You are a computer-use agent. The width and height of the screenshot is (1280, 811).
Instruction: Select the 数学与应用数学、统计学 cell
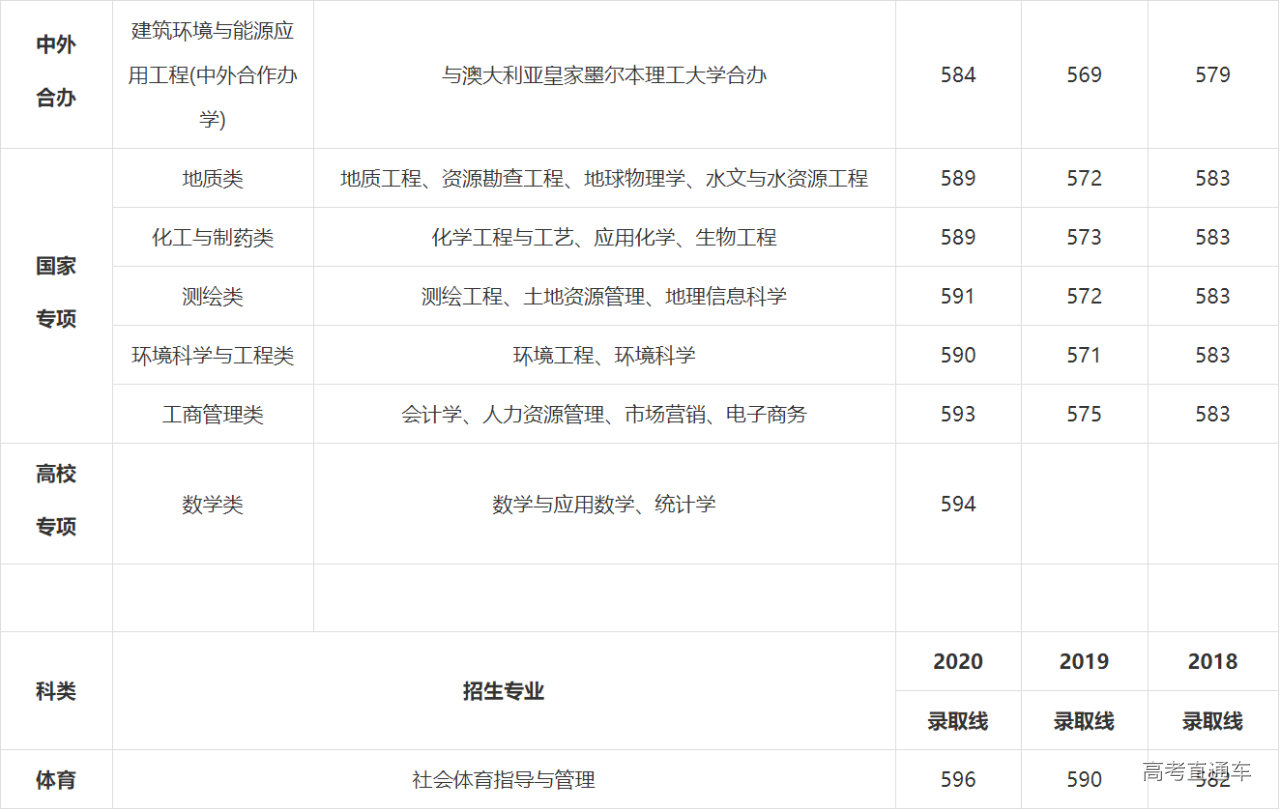point(604,505)
